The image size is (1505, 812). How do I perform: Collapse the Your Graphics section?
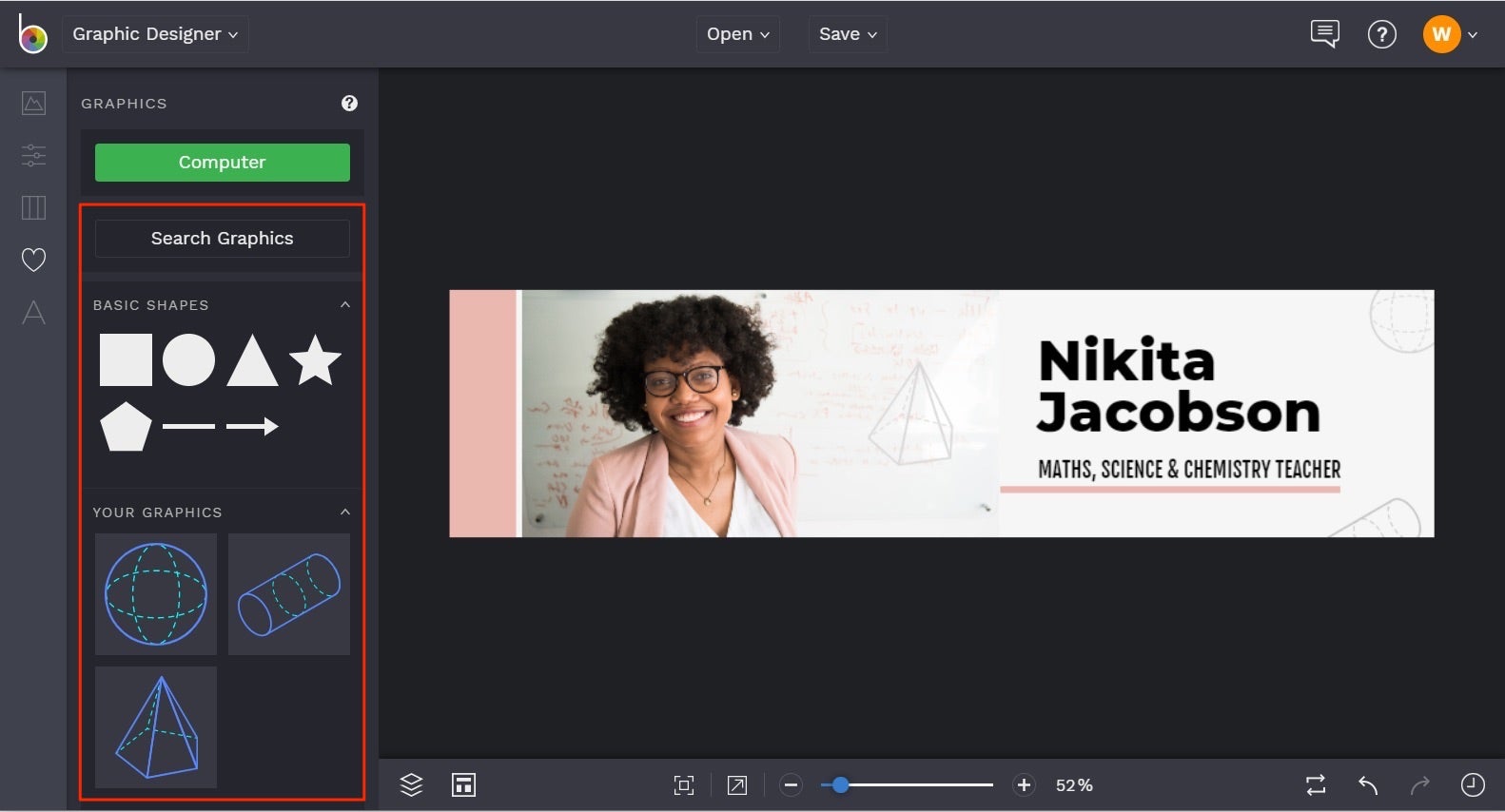click(345, 512)
